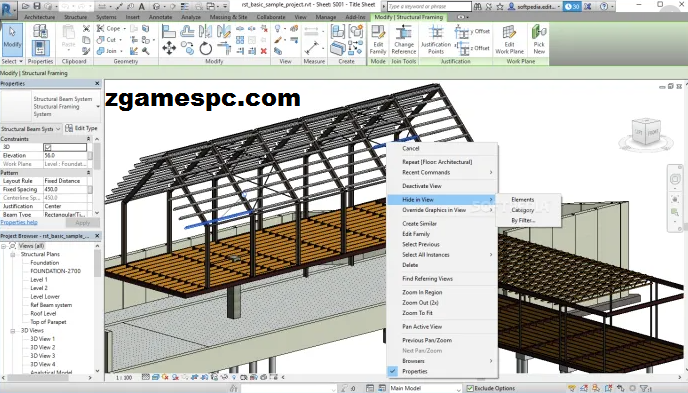This screenshot has width=688, height=393.
Task: Click the Apply button in Properties
Action: tap(82, 223)
